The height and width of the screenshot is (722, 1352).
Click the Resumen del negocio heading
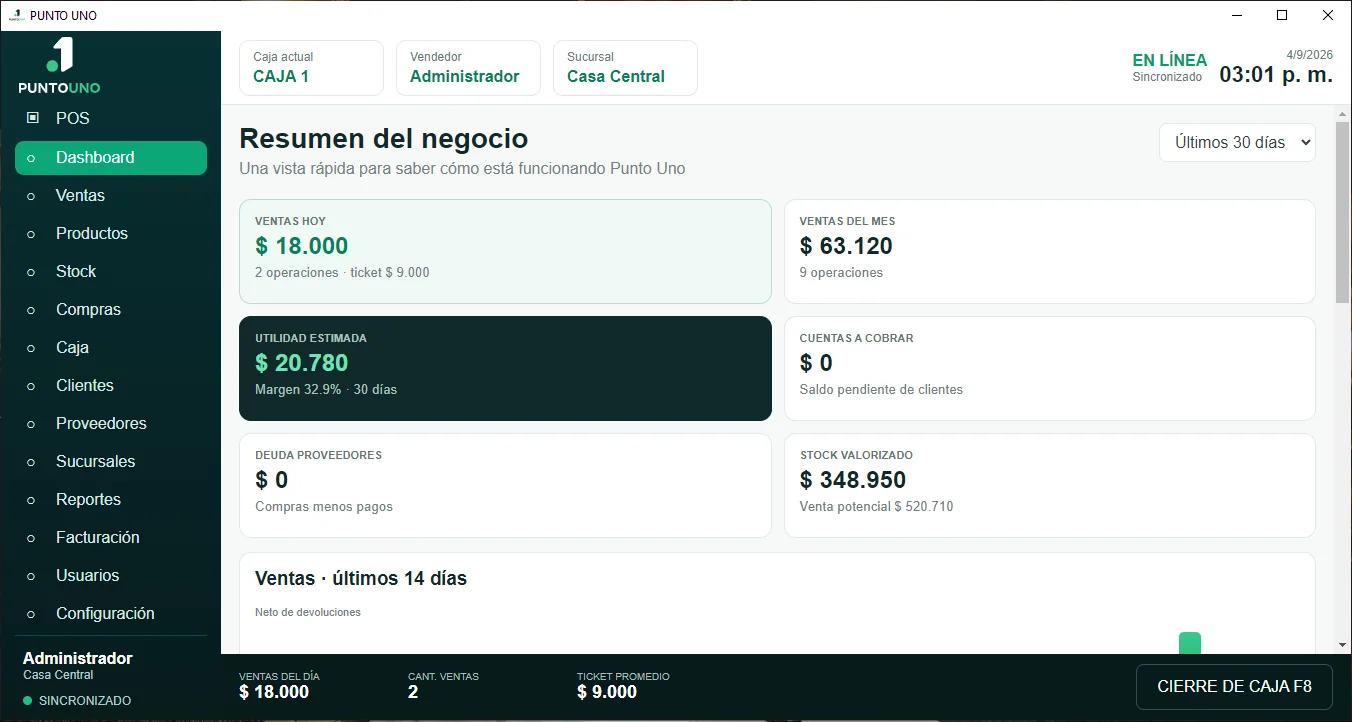[x=384, y=138]
